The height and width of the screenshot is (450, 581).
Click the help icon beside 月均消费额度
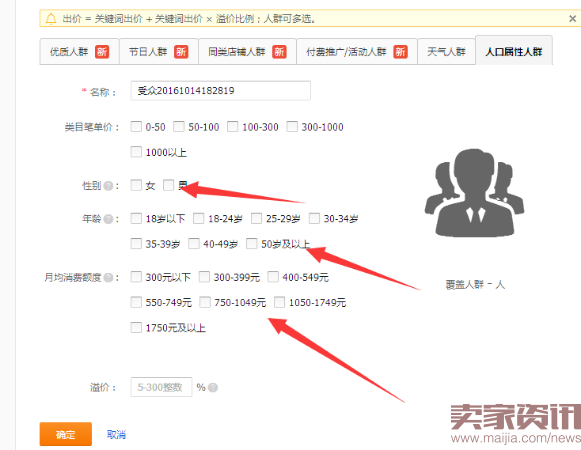tap(108, 278)
